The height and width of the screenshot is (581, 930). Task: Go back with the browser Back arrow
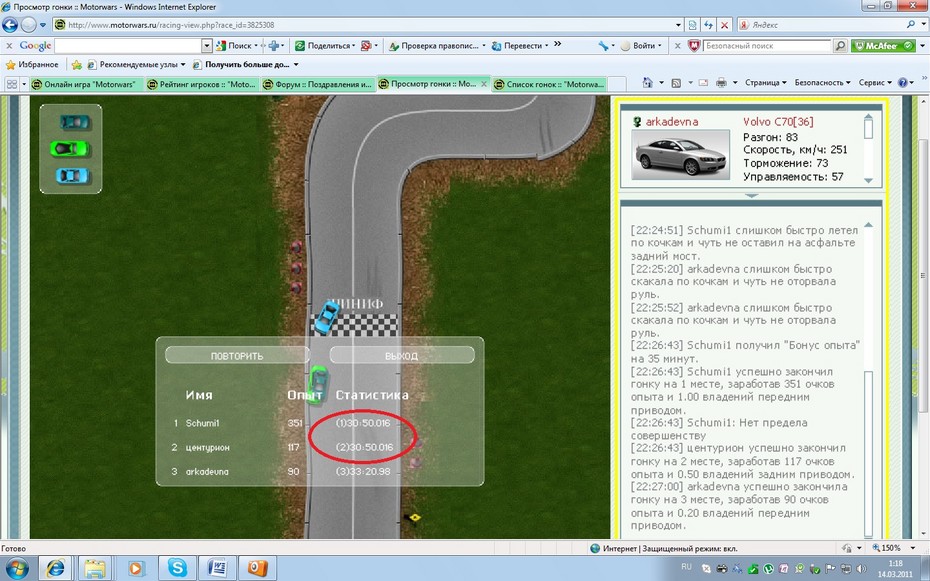pos(9,25)
